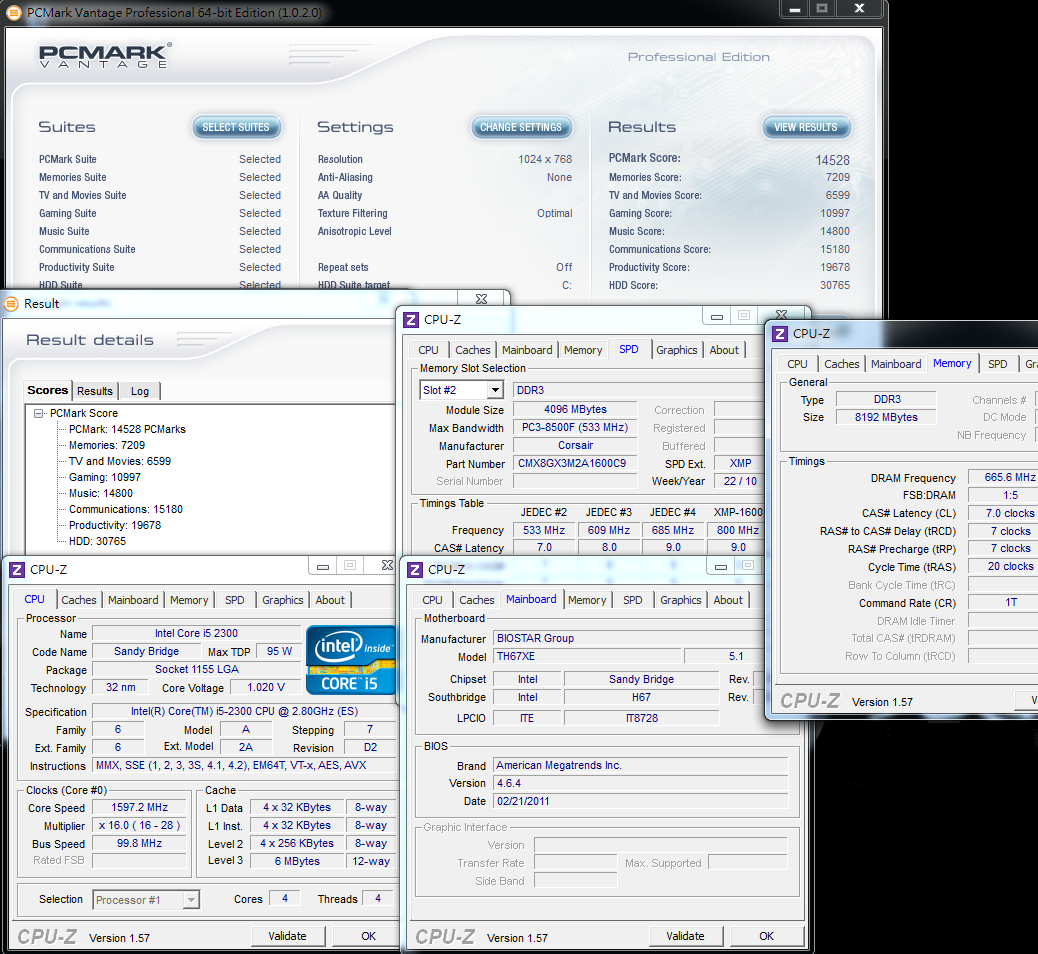The image size is (1038, 954).
Task: Close the Result details window
Action: (481, 299)
